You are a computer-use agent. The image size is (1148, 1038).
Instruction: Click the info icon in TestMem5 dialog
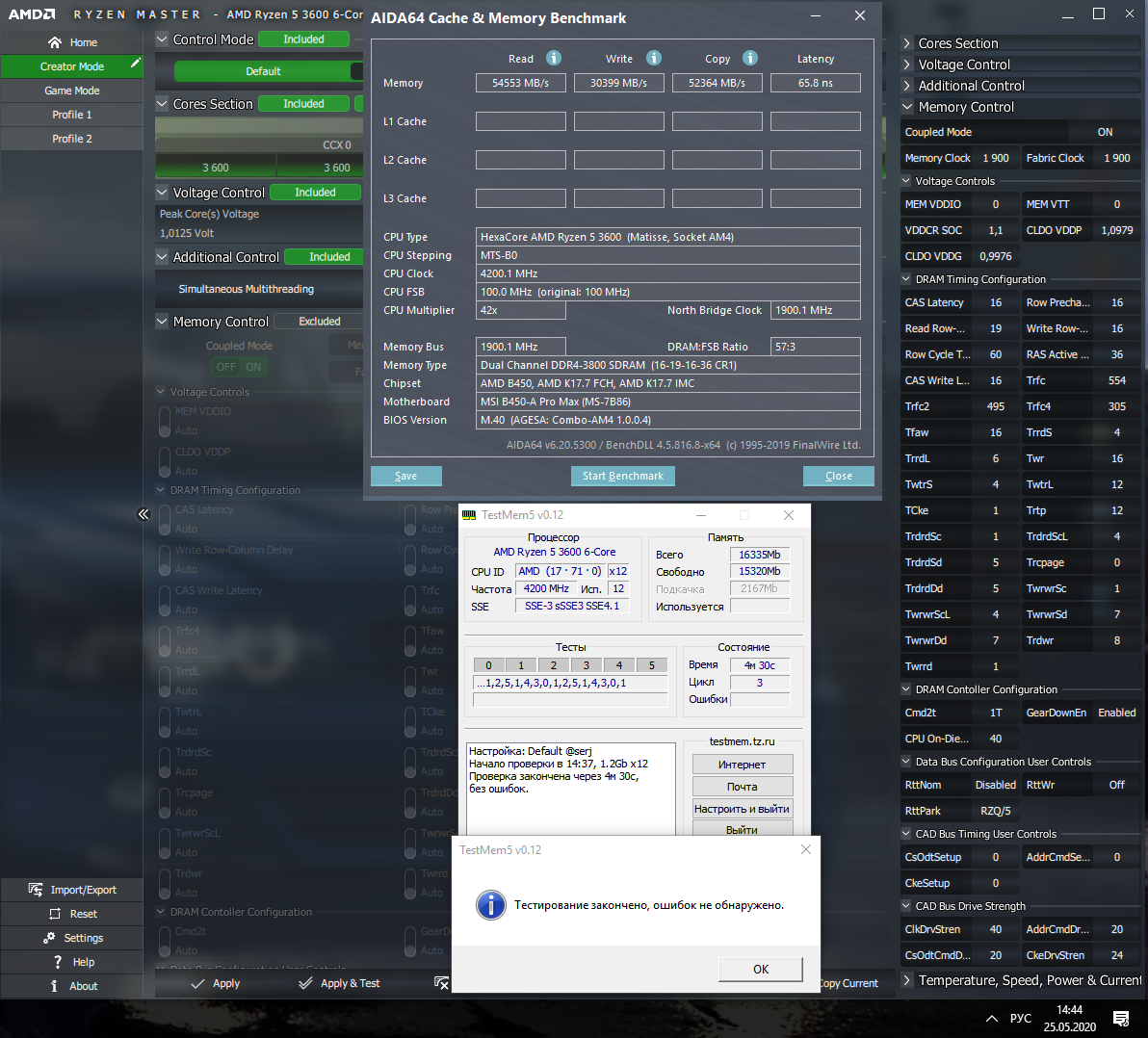(x=490, y=905)
